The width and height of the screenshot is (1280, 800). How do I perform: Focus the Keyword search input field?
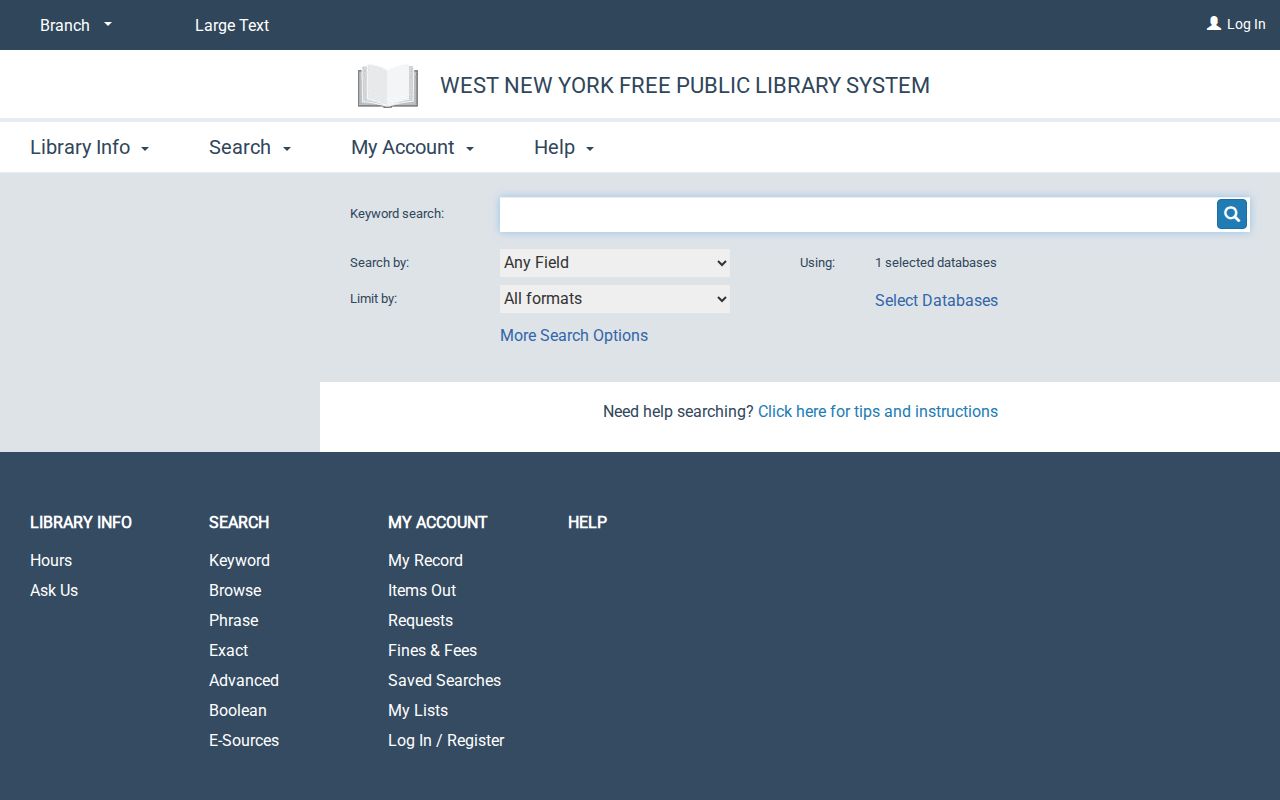point(857,214)
